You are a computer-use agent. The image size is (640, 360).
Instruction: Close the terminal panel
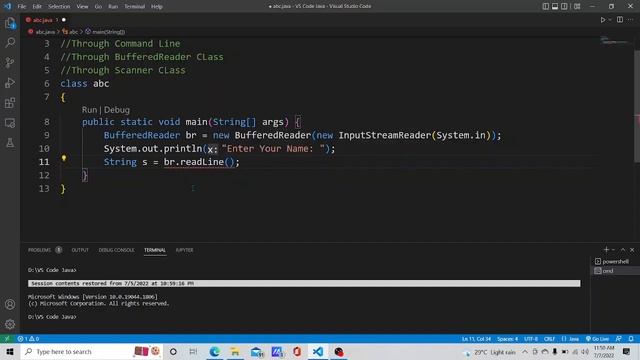[632, 249]
